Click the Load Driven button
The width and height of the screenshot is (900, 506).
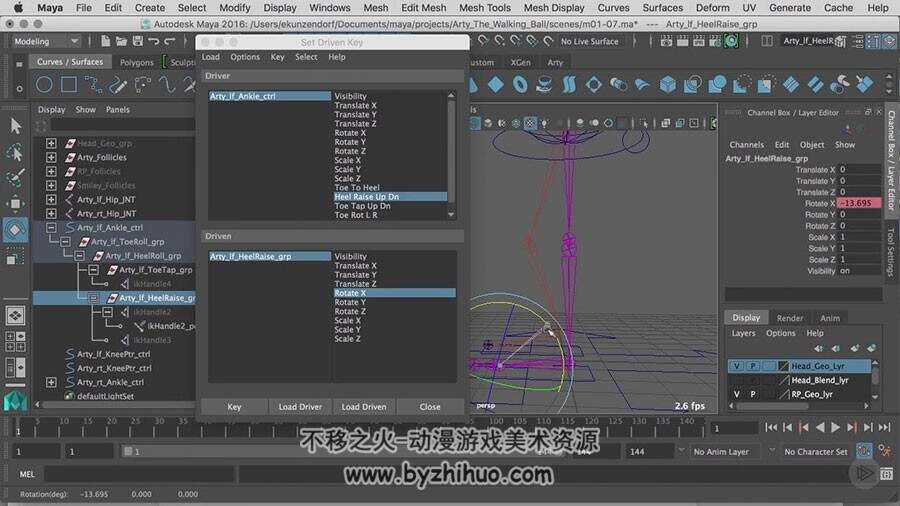pyautogui.click(x=364, y=407)
